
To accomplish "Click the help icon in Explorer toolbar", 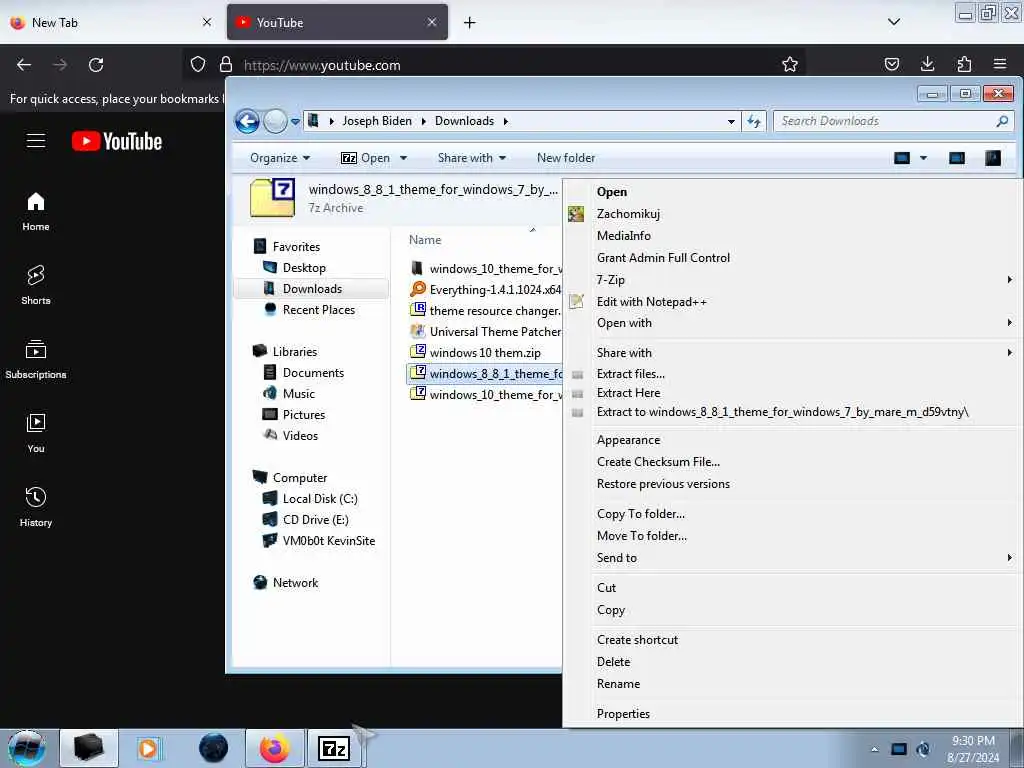I will click(x=993, y=158).
